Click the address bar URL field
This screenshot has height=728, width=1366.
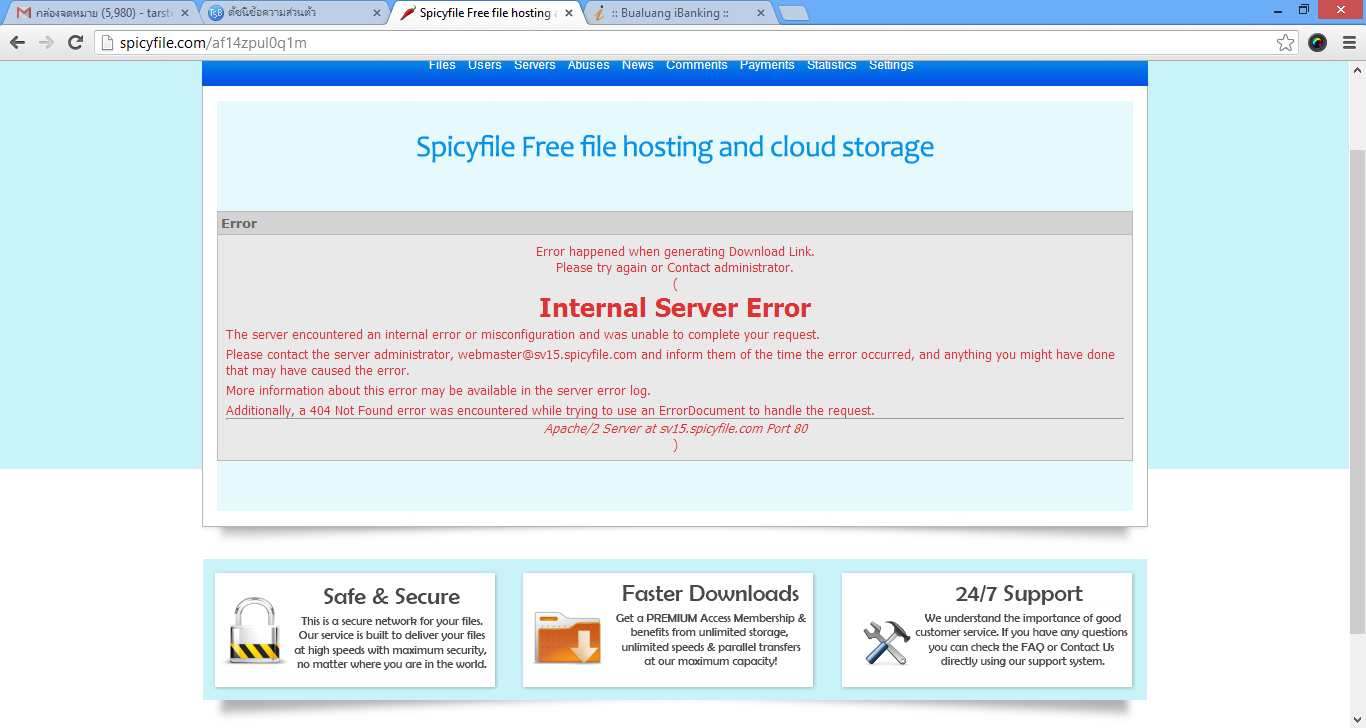click(680, 43)
